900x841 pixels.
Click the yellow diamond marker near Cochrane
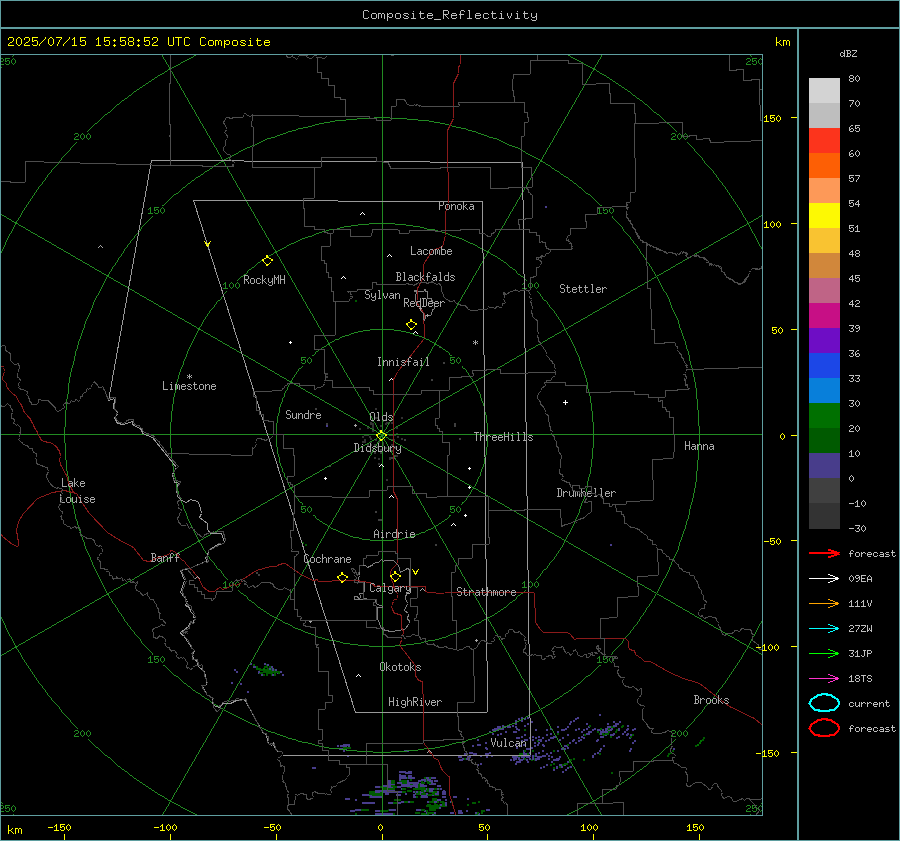[342, 577]
